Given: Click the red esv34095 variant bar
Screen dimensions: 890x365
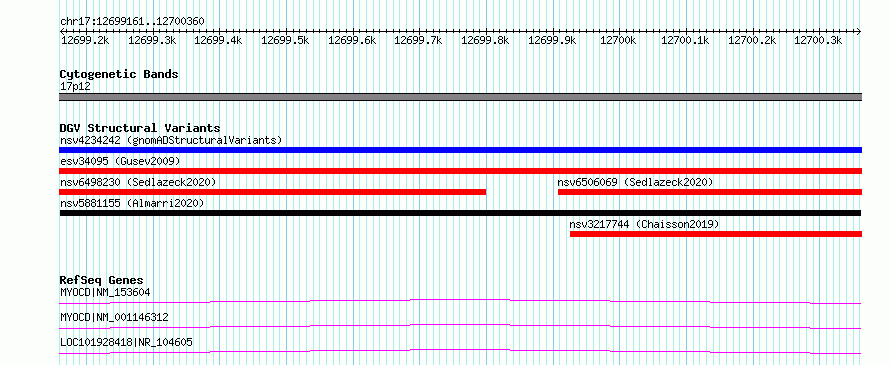Looking at the screenshot, I should [460, 171].
